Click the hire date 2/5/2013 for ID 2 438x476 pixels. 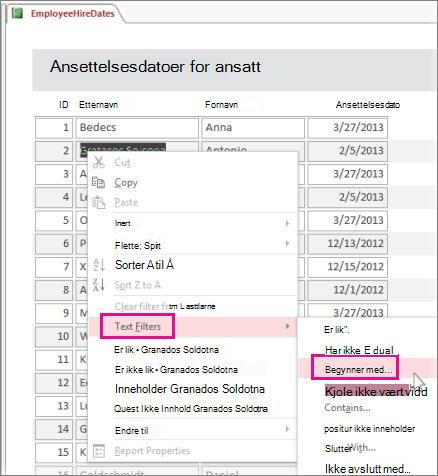tap(347, 151)
